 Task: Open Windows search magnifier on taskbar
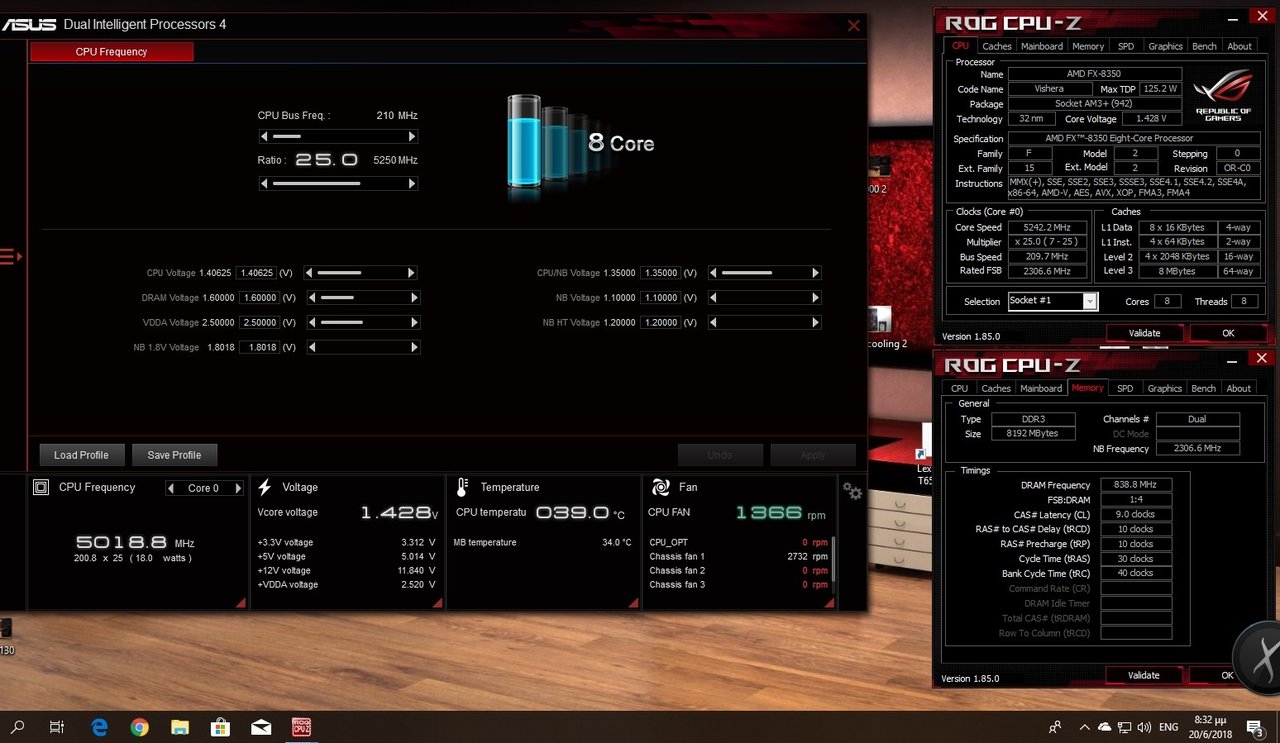(17, 727)
